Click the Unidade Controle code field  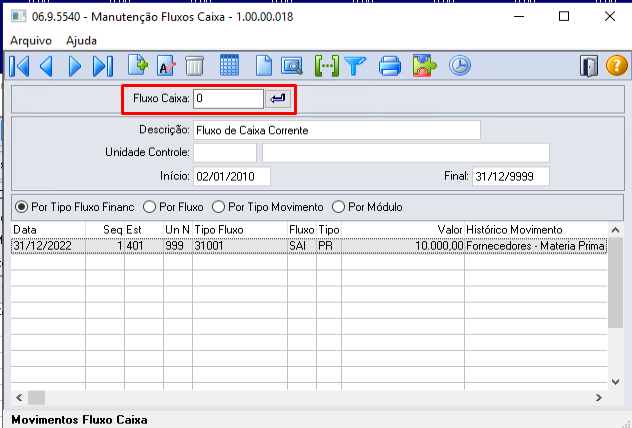(x=225, y=153)
